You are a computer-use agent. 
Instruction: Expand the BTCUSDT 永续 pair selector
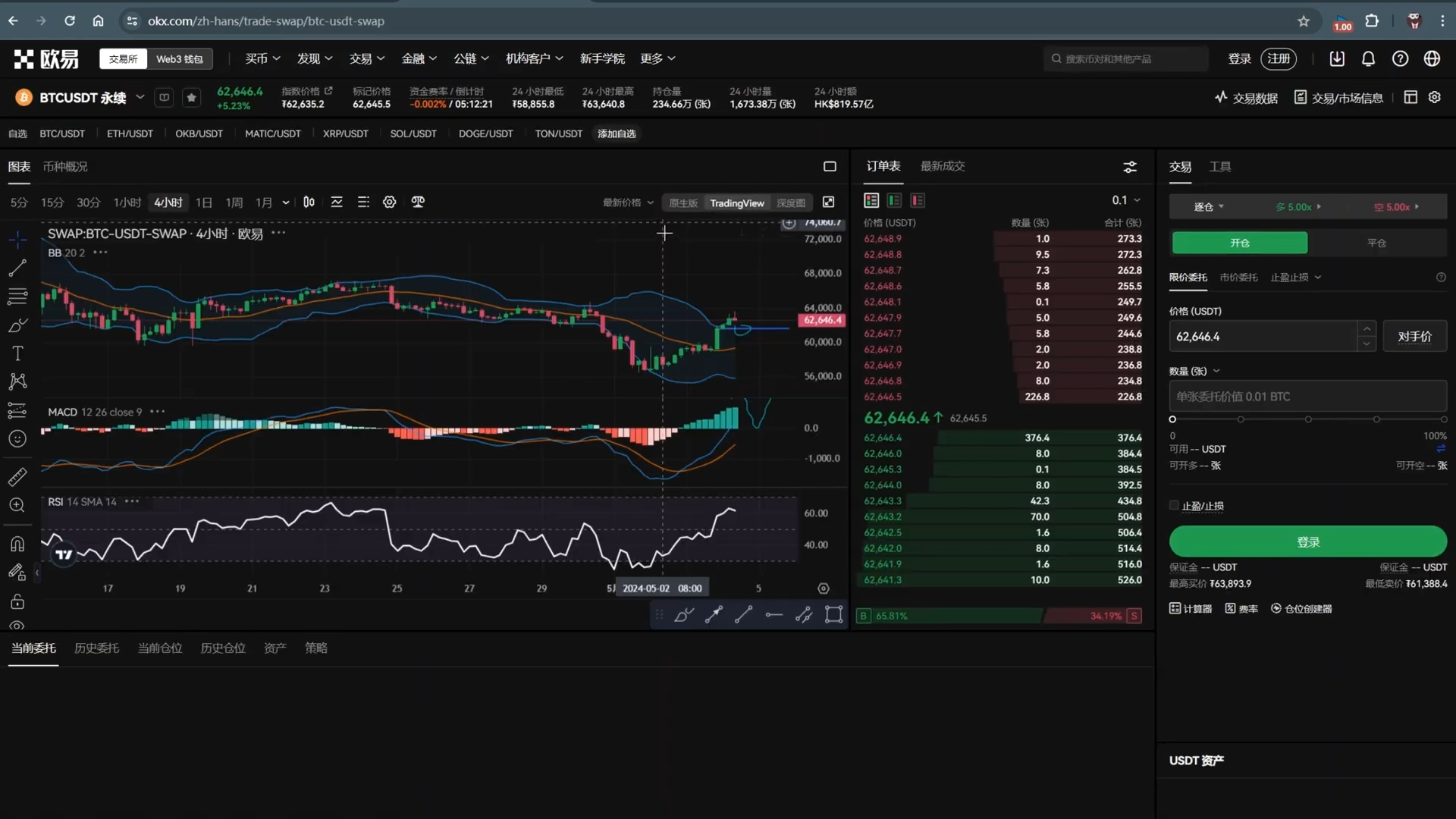140,97
